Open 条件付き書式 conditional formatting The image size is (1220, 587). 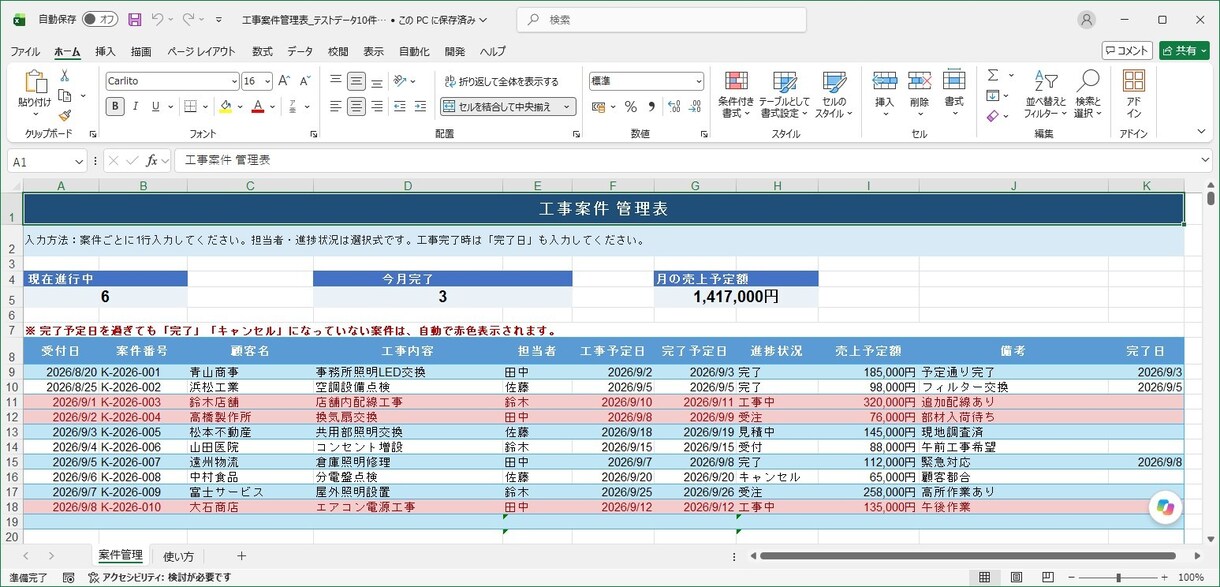coord(736,95)
